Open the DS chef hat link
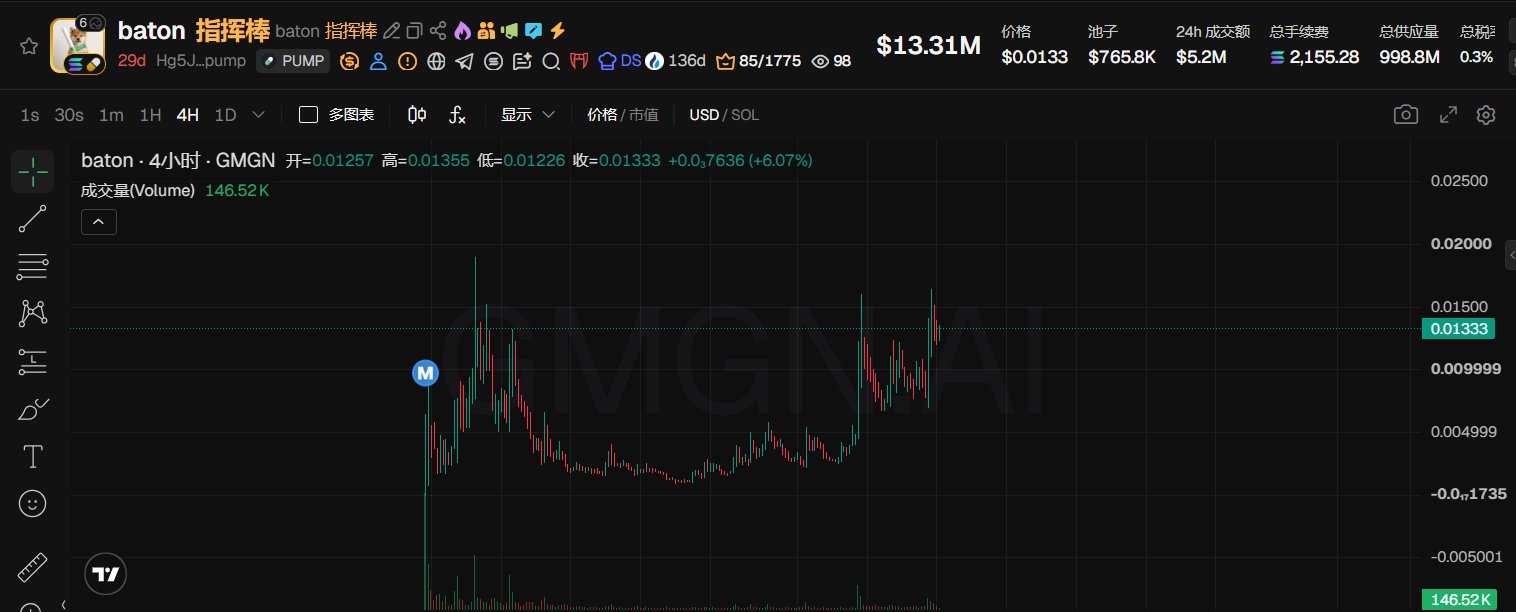 click(x=619, y=61)
